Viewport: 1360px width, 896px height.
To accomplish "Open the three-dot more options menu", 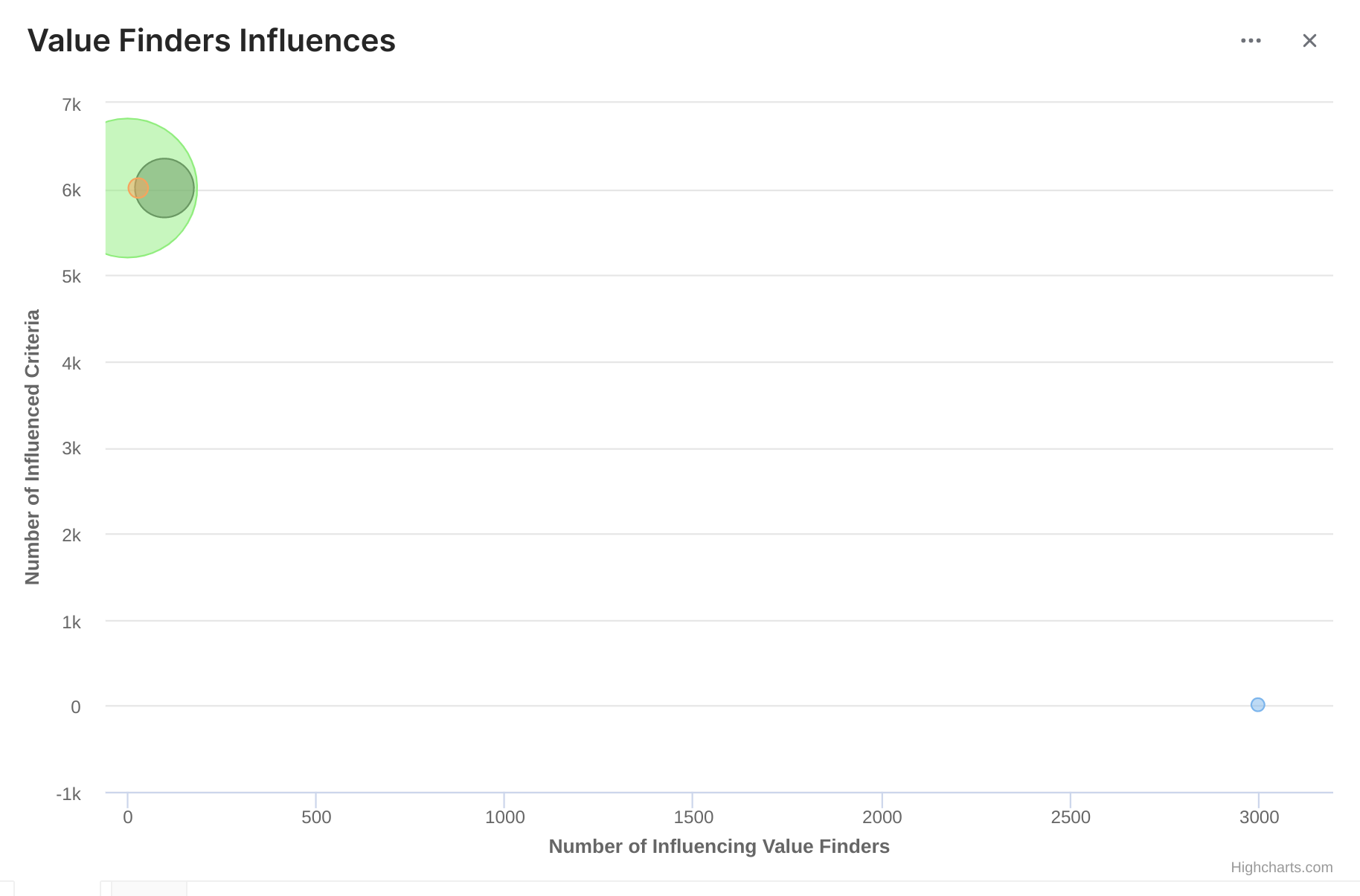I will (1251, 41).
